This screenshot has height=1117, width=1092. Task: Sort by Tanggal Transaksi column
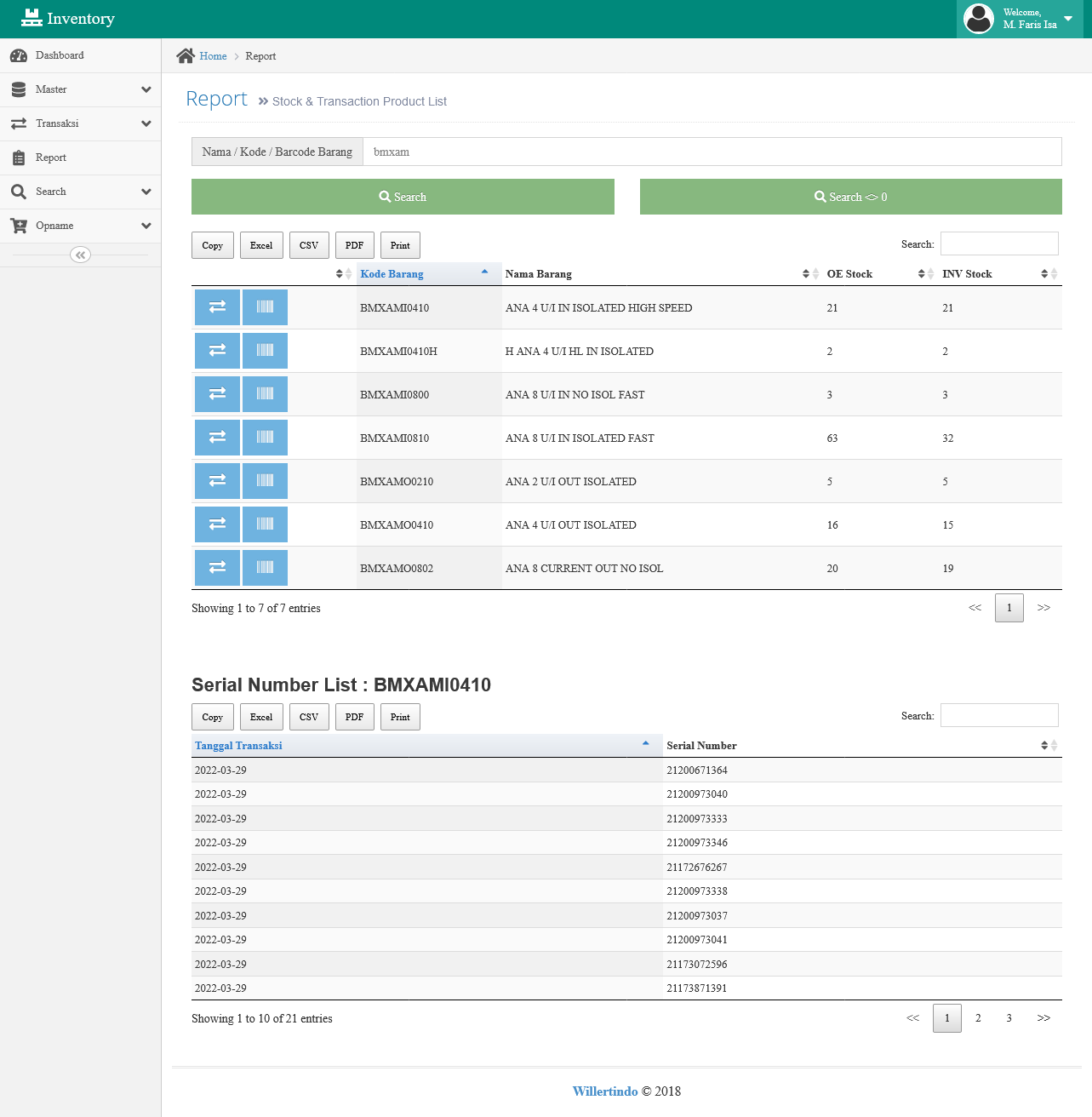427,745
